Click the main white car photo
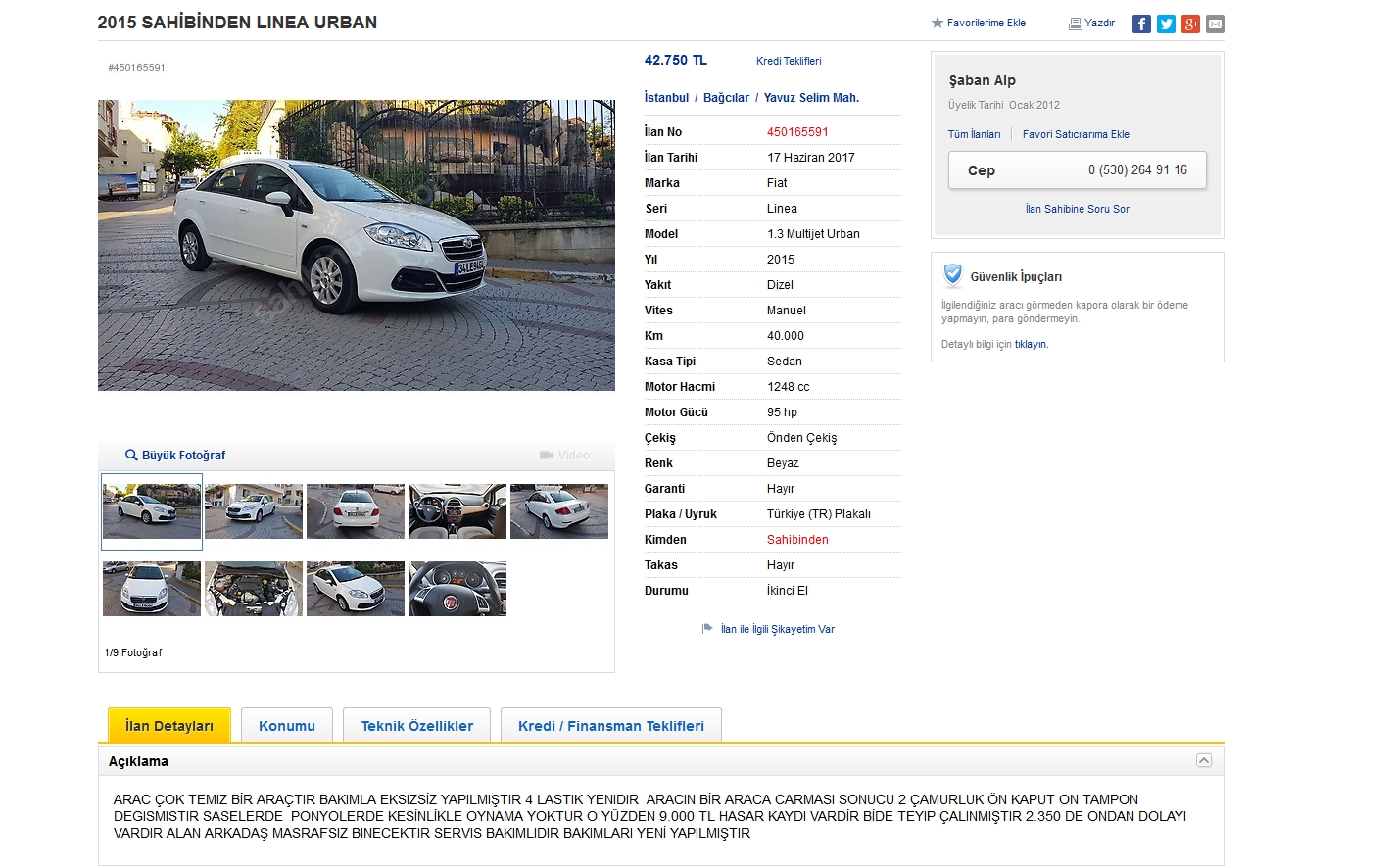Viewport: 1395px width, 868px height. (357, 245)
